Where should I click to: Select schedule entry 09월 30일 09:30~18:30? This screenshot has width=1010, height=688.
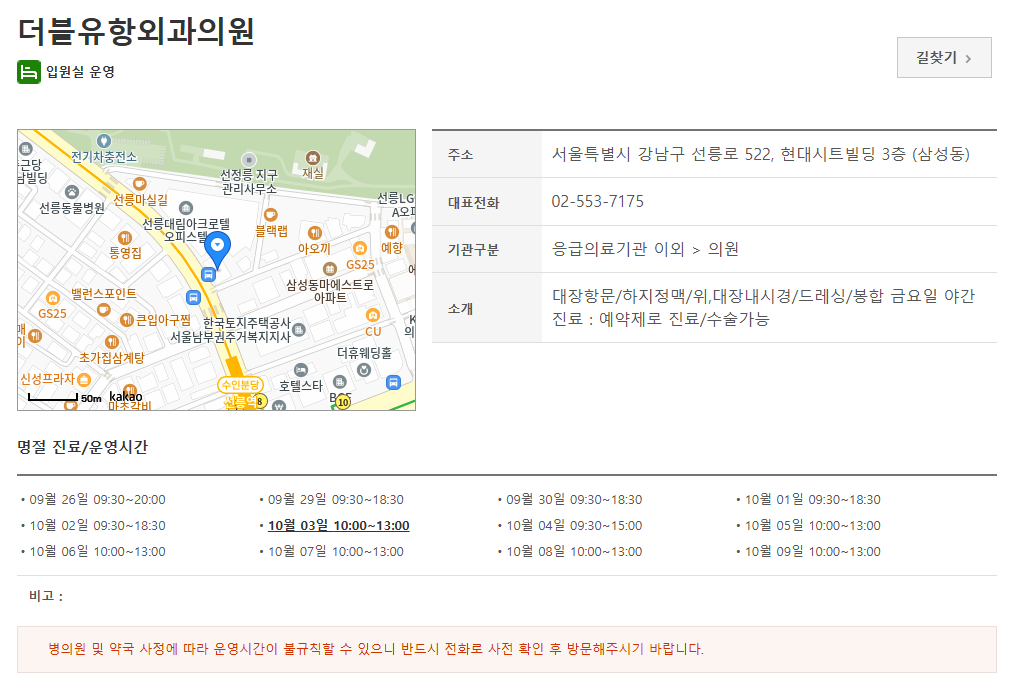[x=573, y=499]
